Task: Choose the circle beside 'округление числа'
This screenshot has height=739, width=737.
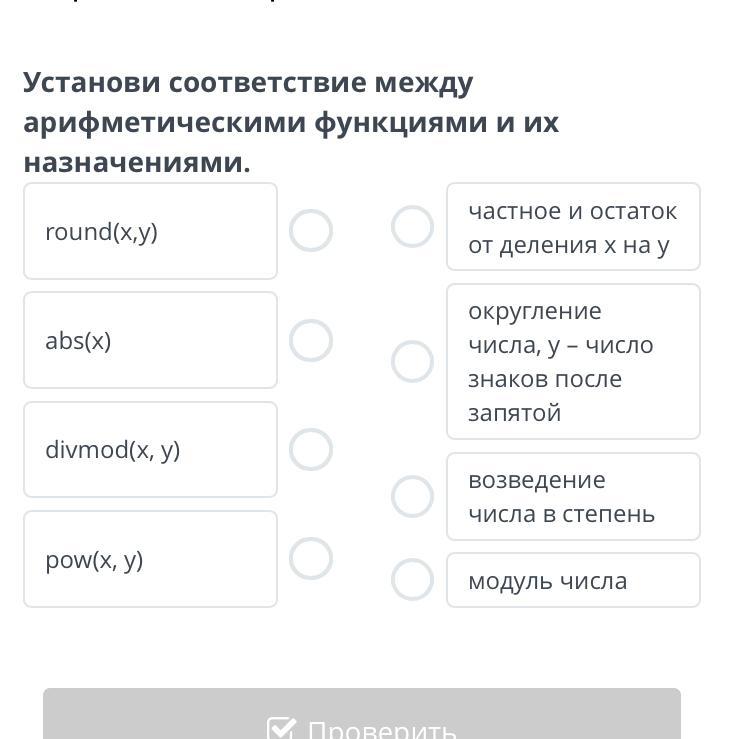Action: pos(412,361)
